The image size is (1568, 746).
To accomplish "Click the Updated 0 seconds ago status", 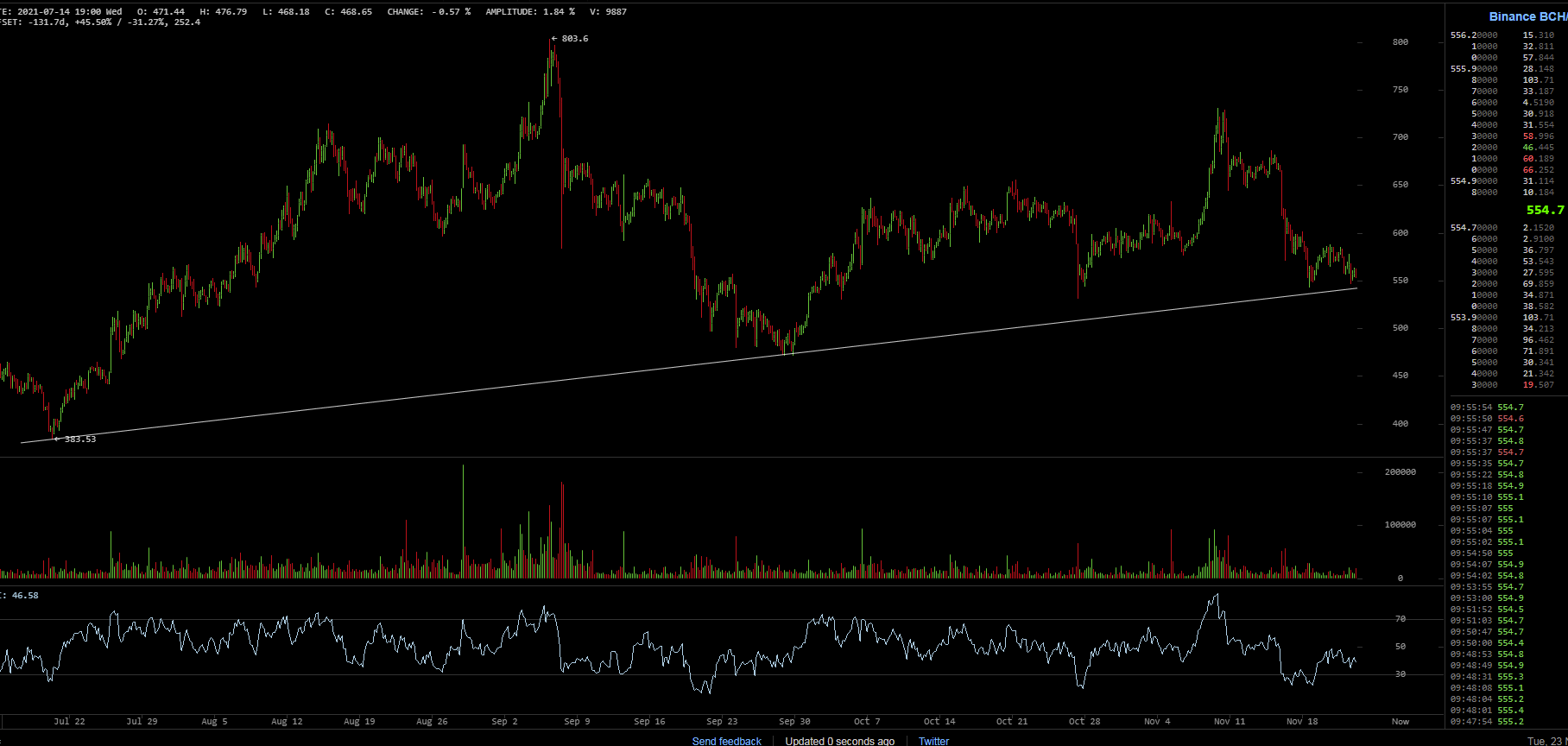I will pos(839,741).
